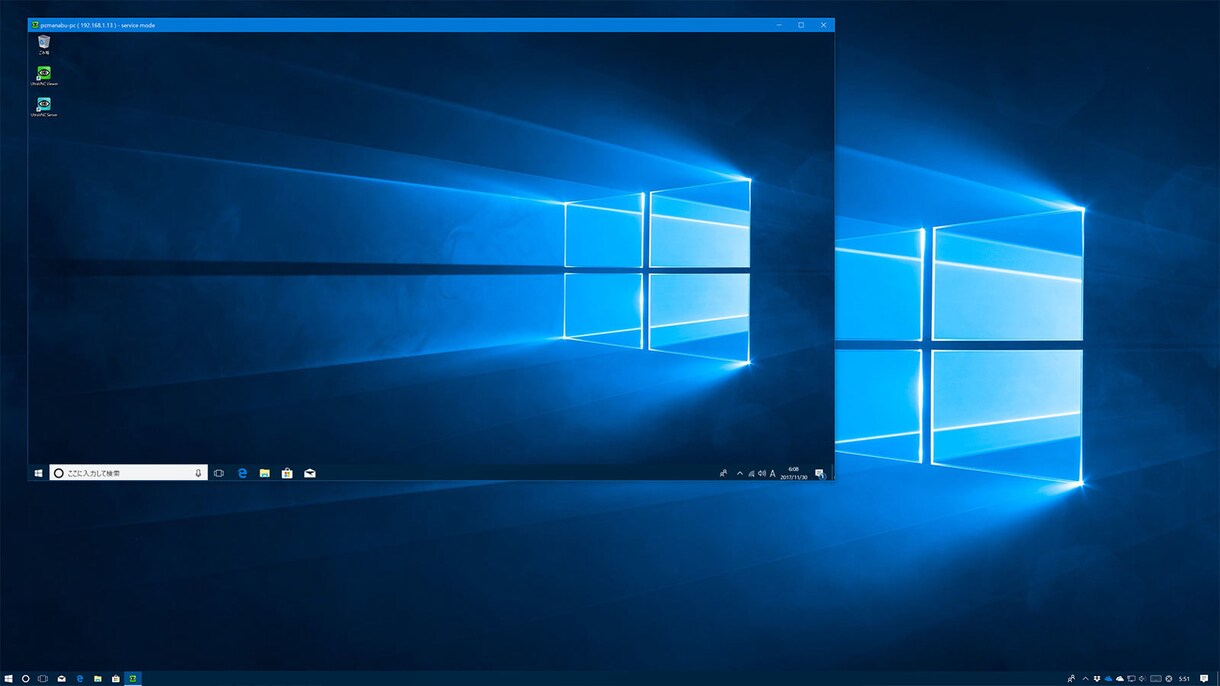Open Dropbox in the local tray
Viewport: 1220px width, 686px height.
coord(1097,679)
